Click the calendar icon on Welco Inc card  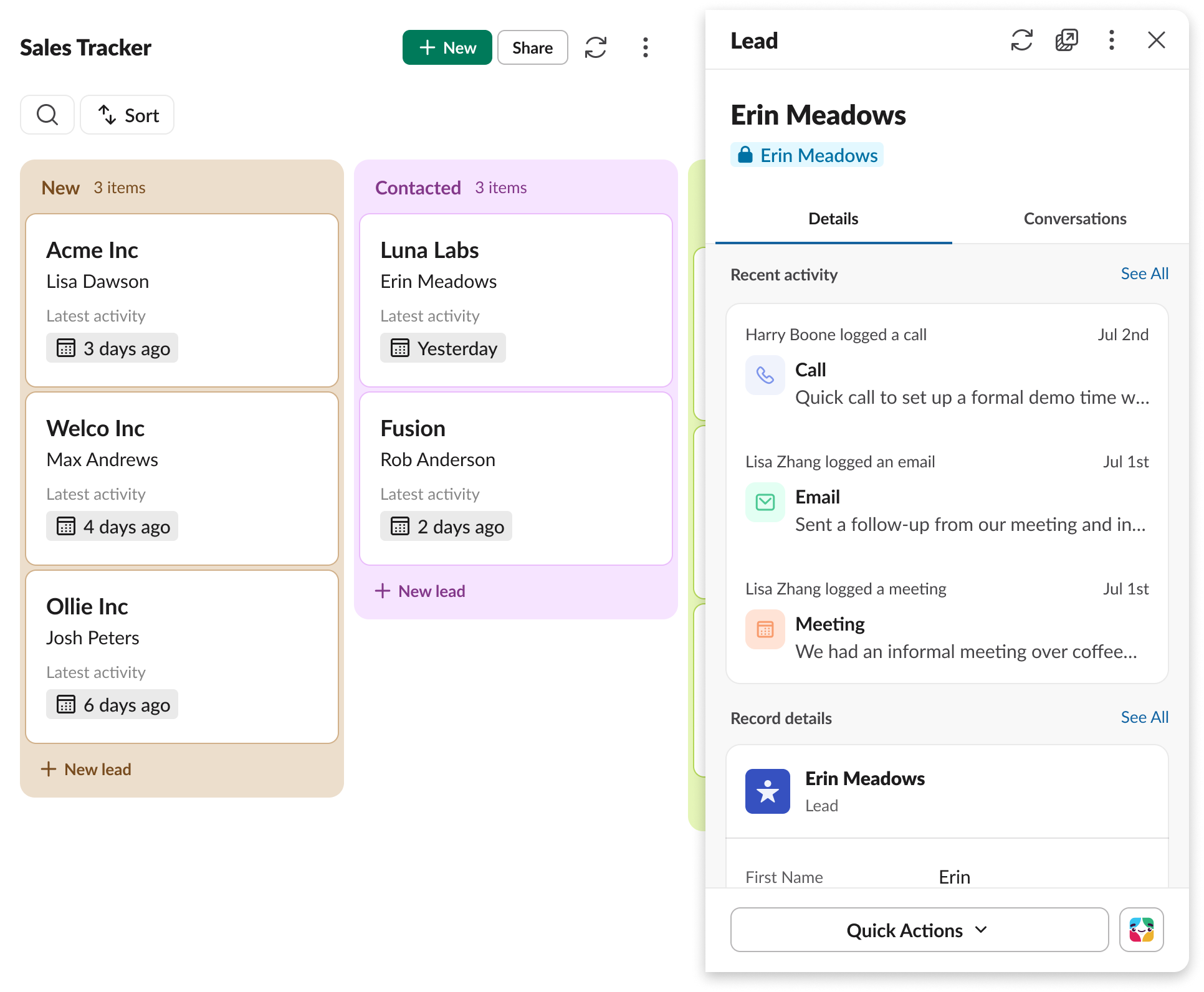66,526
